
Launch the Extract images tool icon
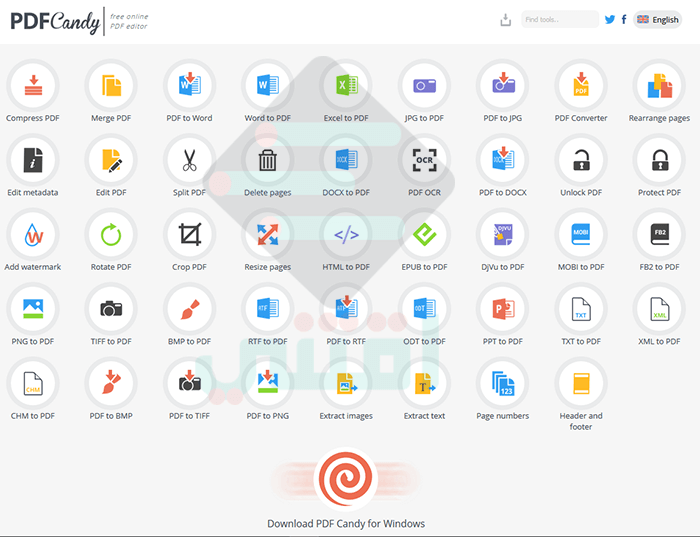tap(346, 383)
